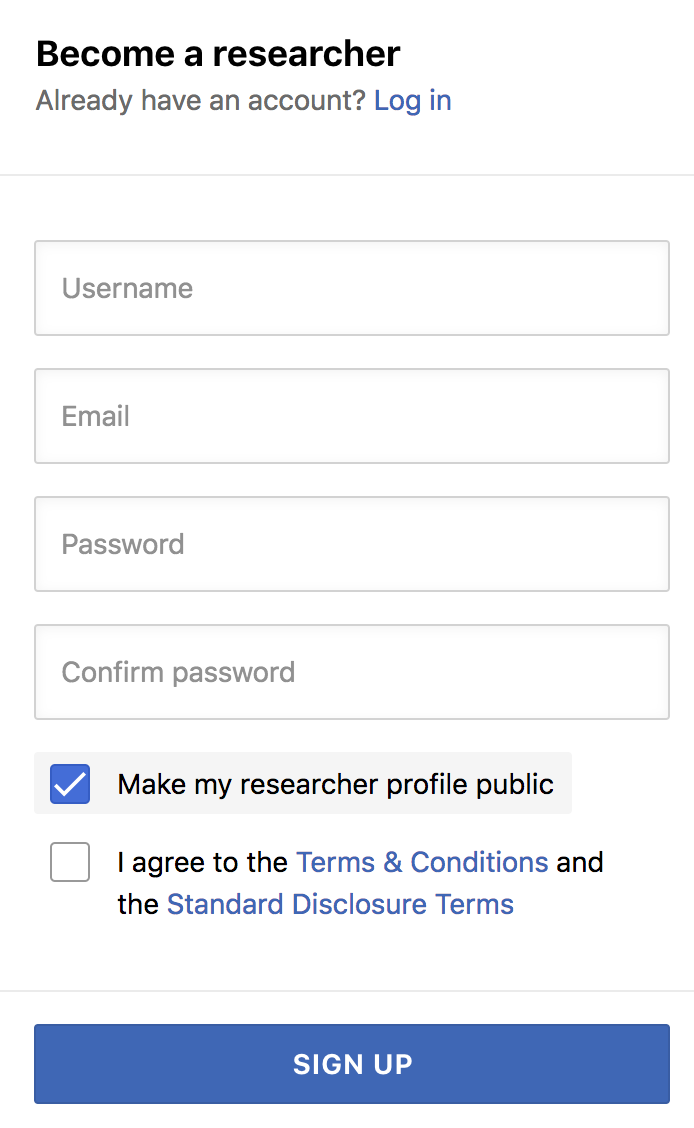Image resolution: width=694 pixels, height=1128 pixels.
Task: Uncheck the public researcher profile checkbox
Action: point(70,784)
